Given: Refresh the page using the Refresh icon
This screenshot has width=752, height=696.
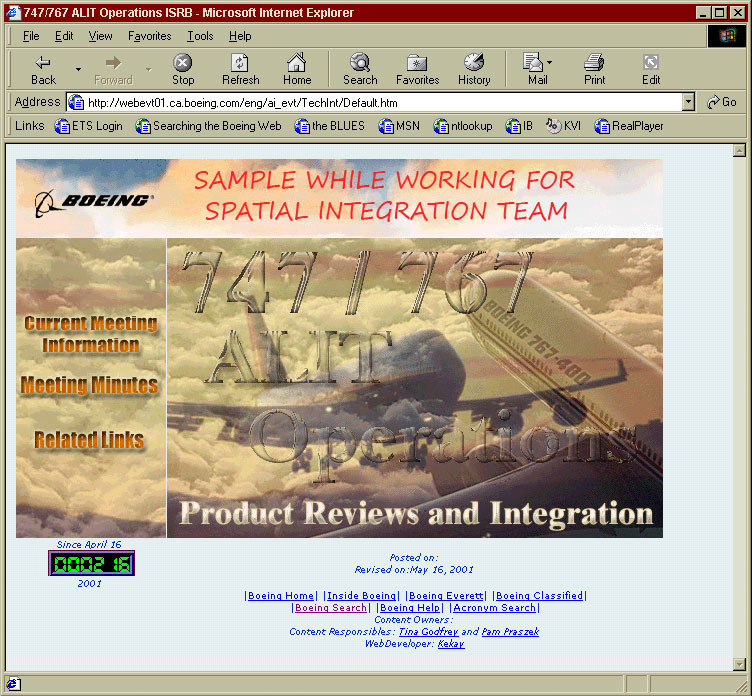Looking at the screenshot, I should click(x=240, y=63).
